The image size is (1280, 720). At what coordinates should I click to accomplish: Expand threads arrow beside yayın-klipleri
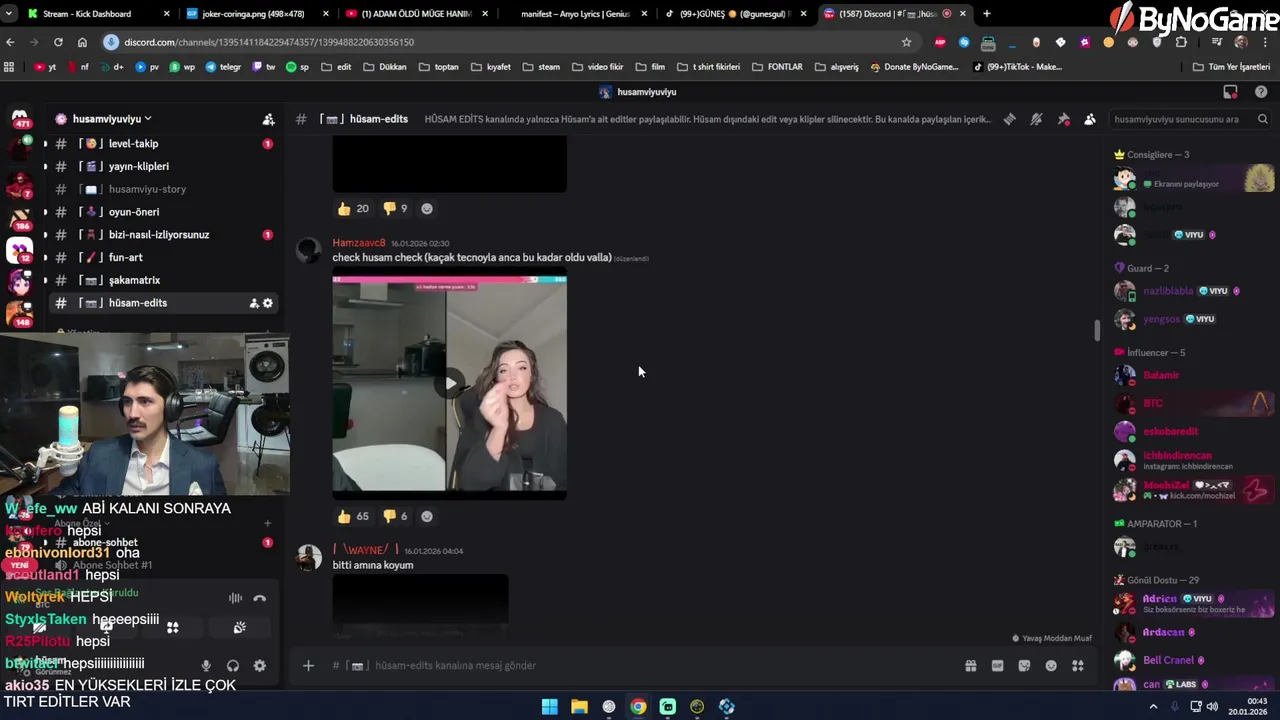45,167
